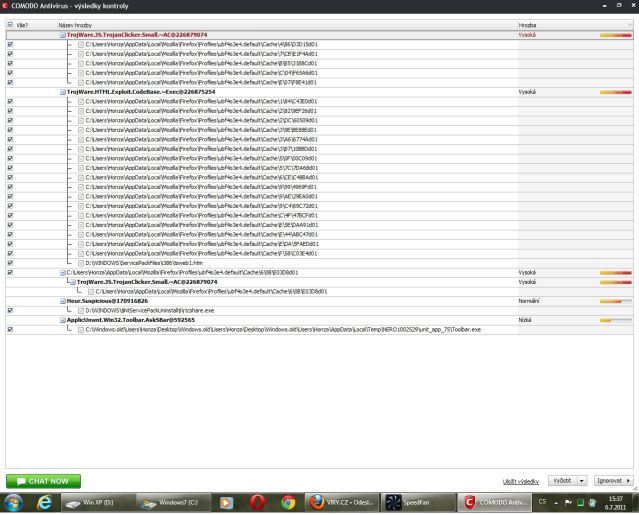Click the file icon of nested E03D8d01 path
This screenshot has width=639, height=515.
coord(91,292)
